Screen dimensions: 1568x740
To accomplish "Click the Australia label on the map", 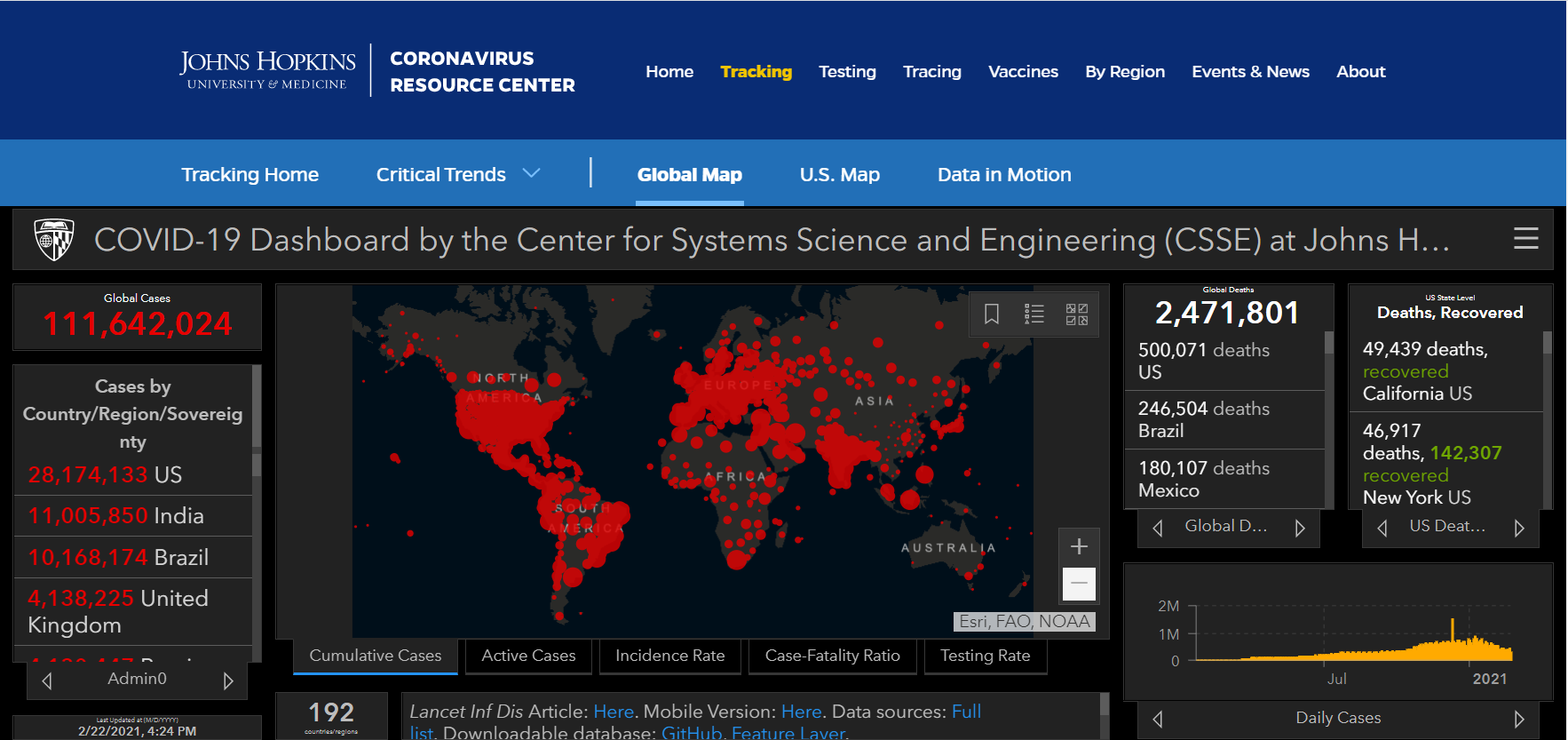I will (948, 548).
